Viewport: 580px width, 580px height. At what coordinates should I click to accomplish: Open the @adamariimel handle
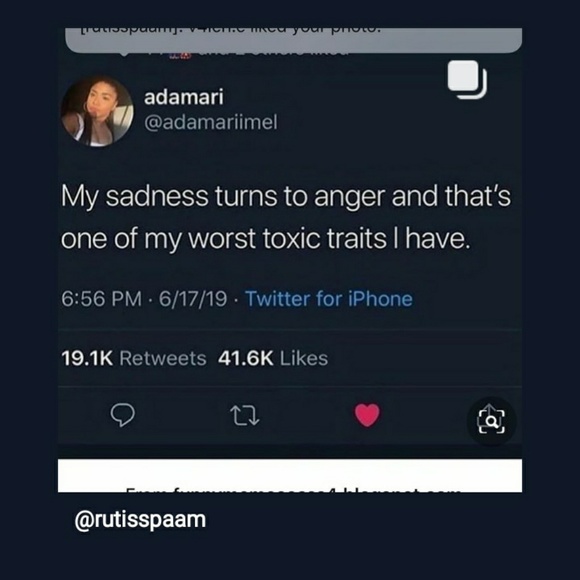click(210, 122)
